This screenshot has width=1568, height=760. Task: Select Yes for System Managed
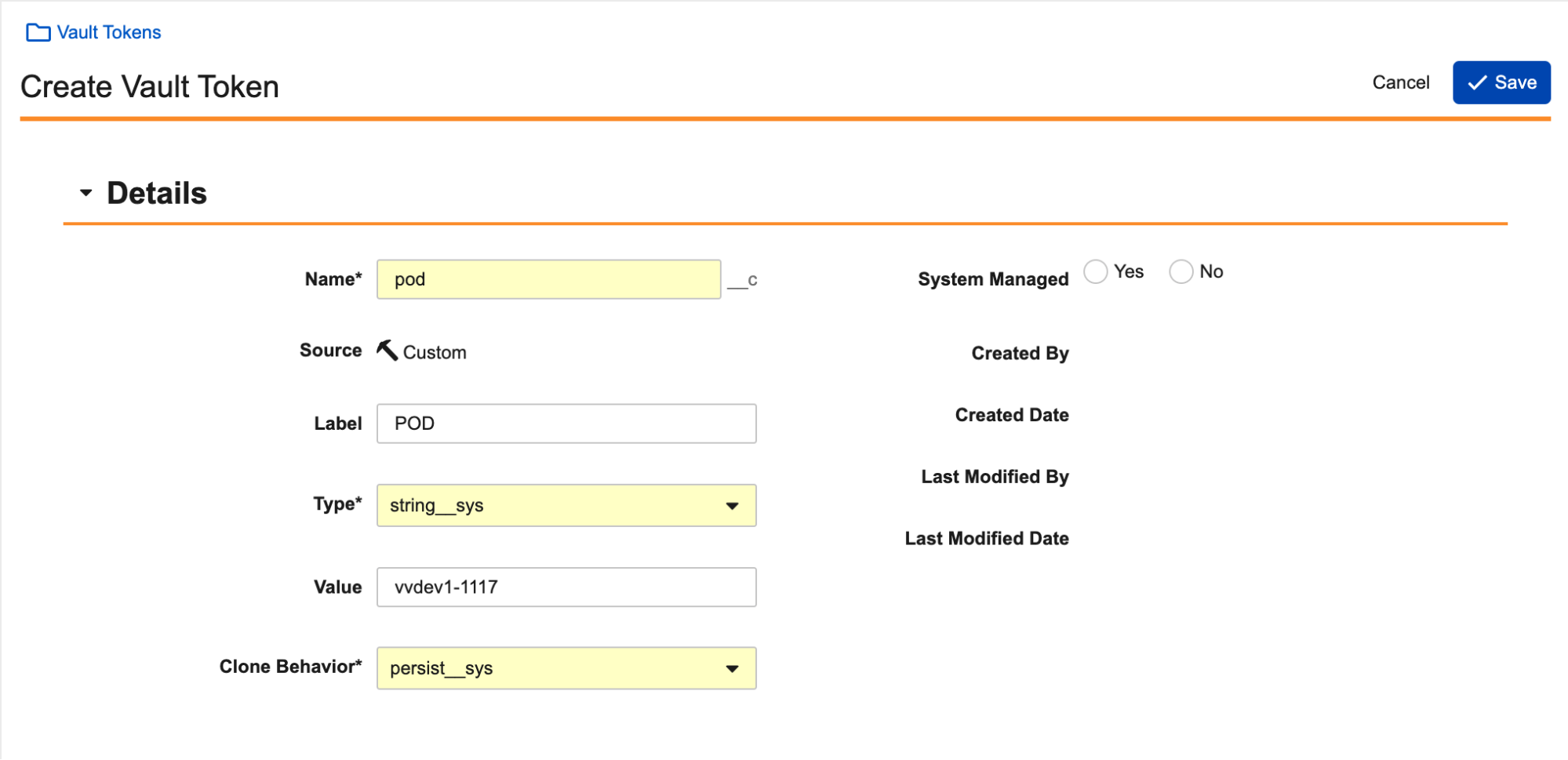click(x=1095, y=271)
